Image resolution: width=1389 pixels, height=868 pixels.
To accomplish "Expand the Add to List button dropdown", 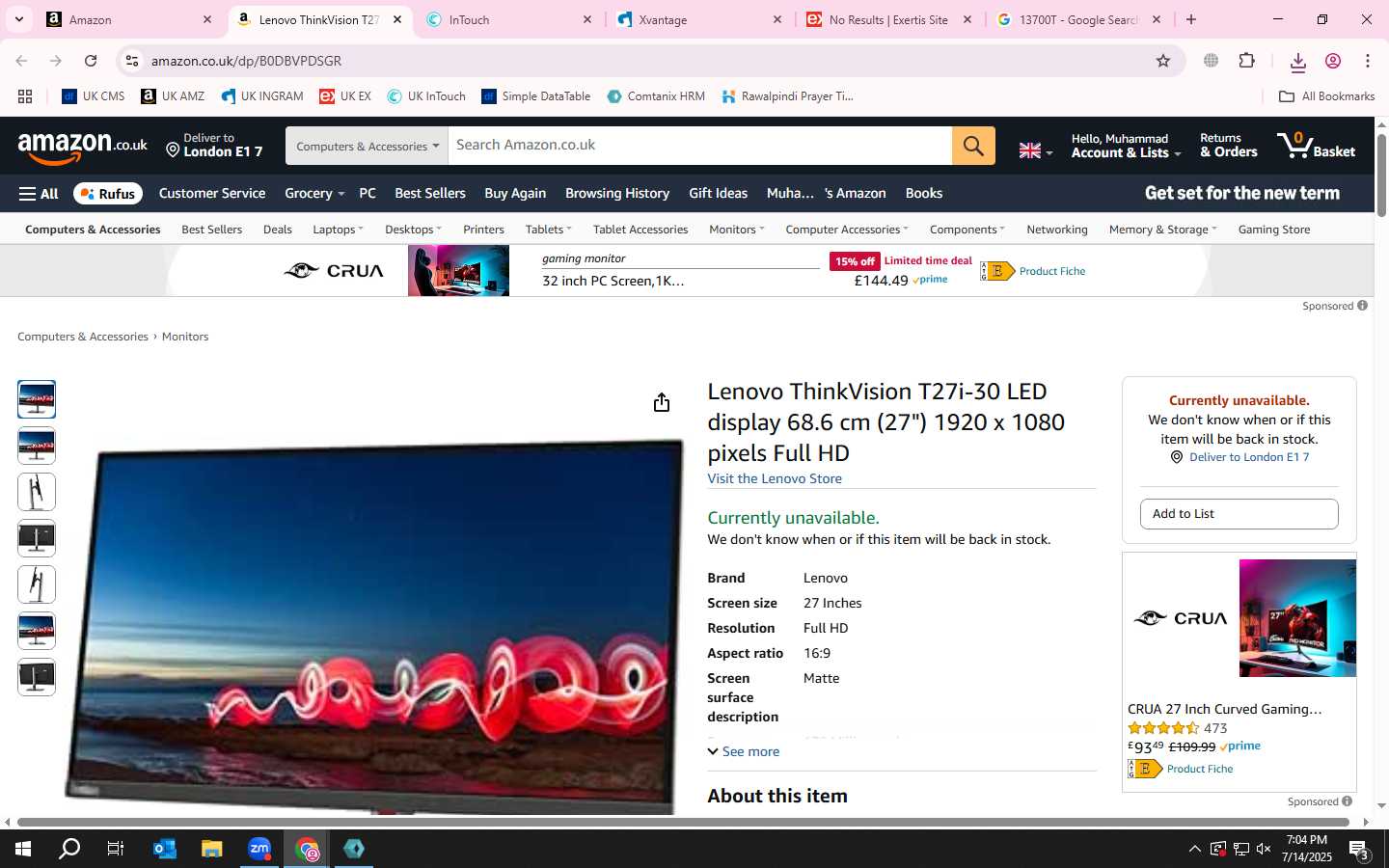I will (1239, 514).
